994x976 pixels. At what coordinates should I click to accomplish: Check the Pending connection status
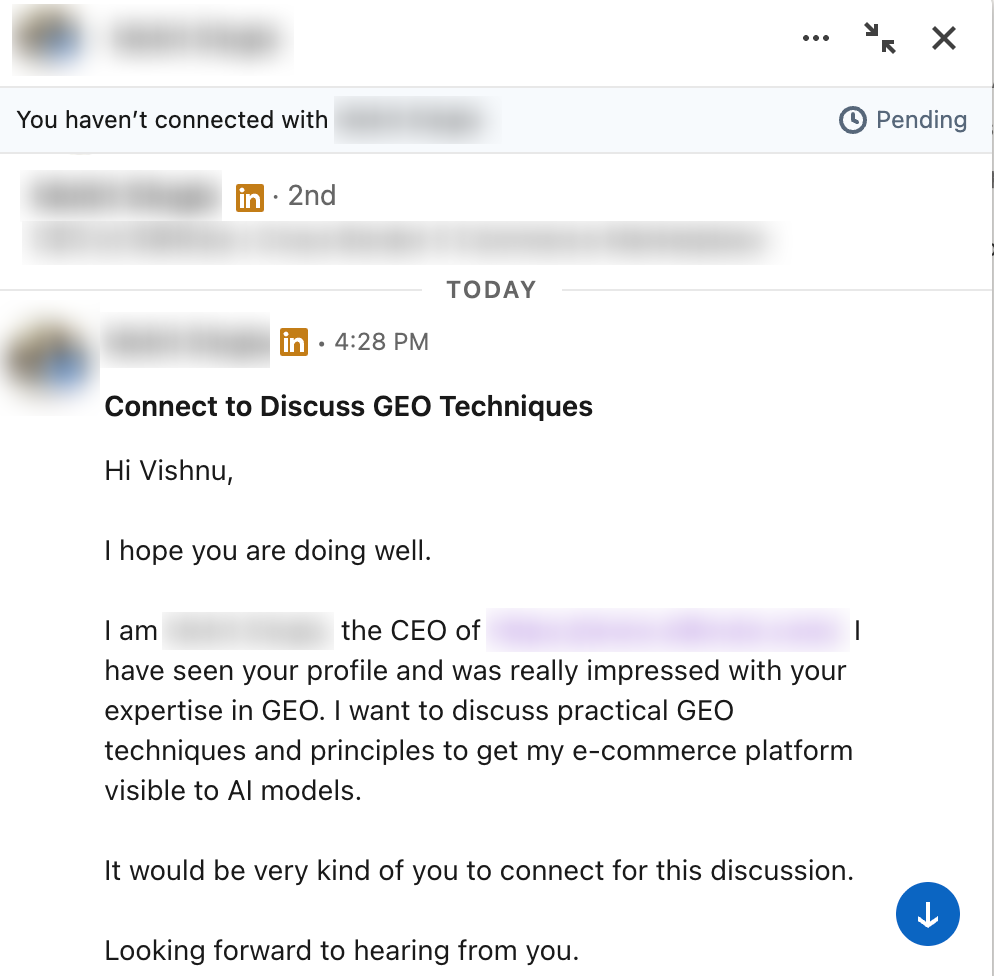click(922, 120)
